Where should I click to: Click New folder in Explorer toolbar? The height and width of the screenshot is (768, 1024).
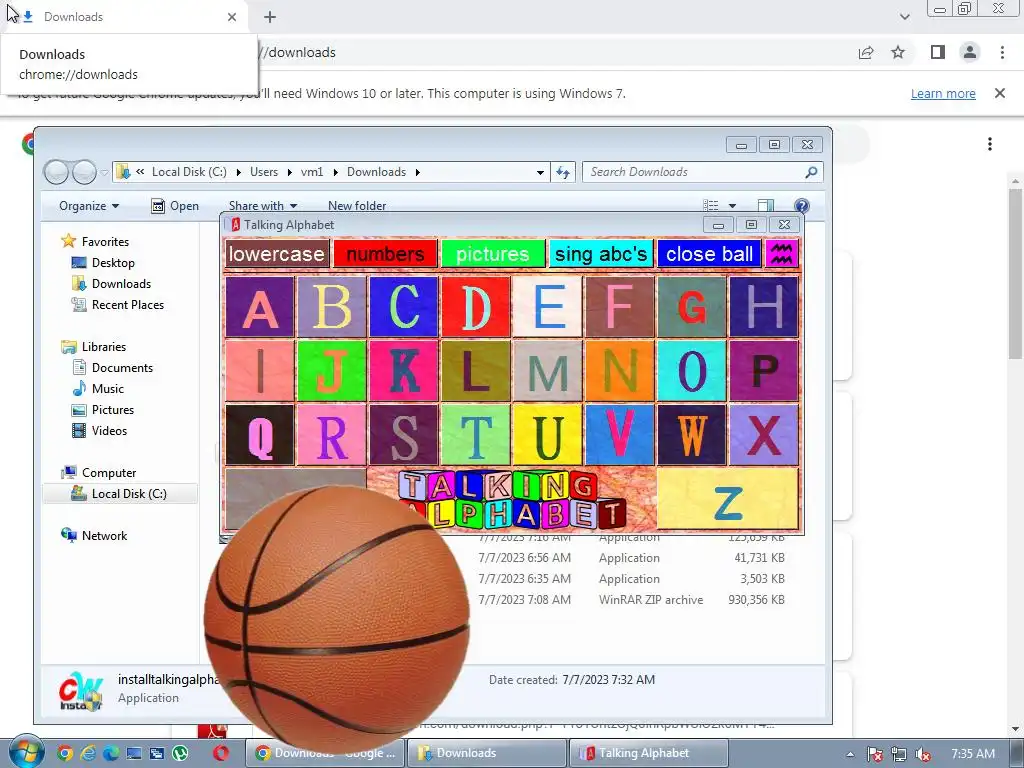[x=357, y=206]
